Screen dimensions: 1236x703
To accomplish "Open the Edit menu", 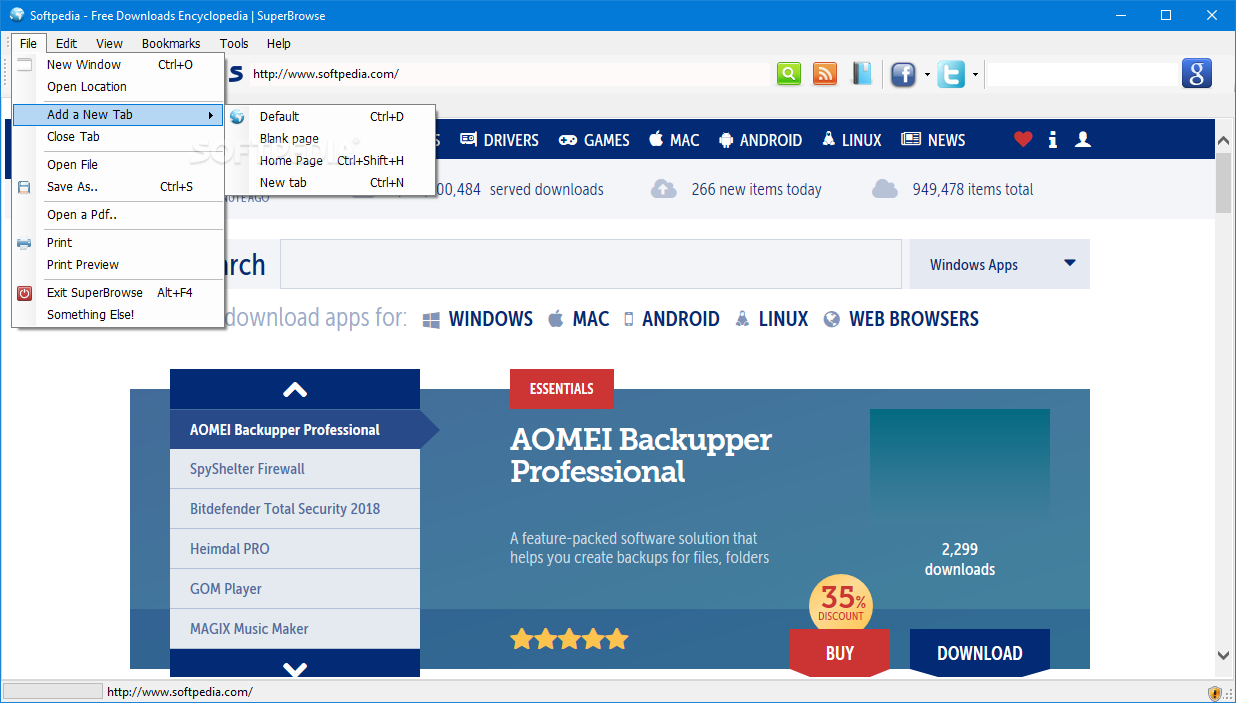I will [x=66, y=43].
